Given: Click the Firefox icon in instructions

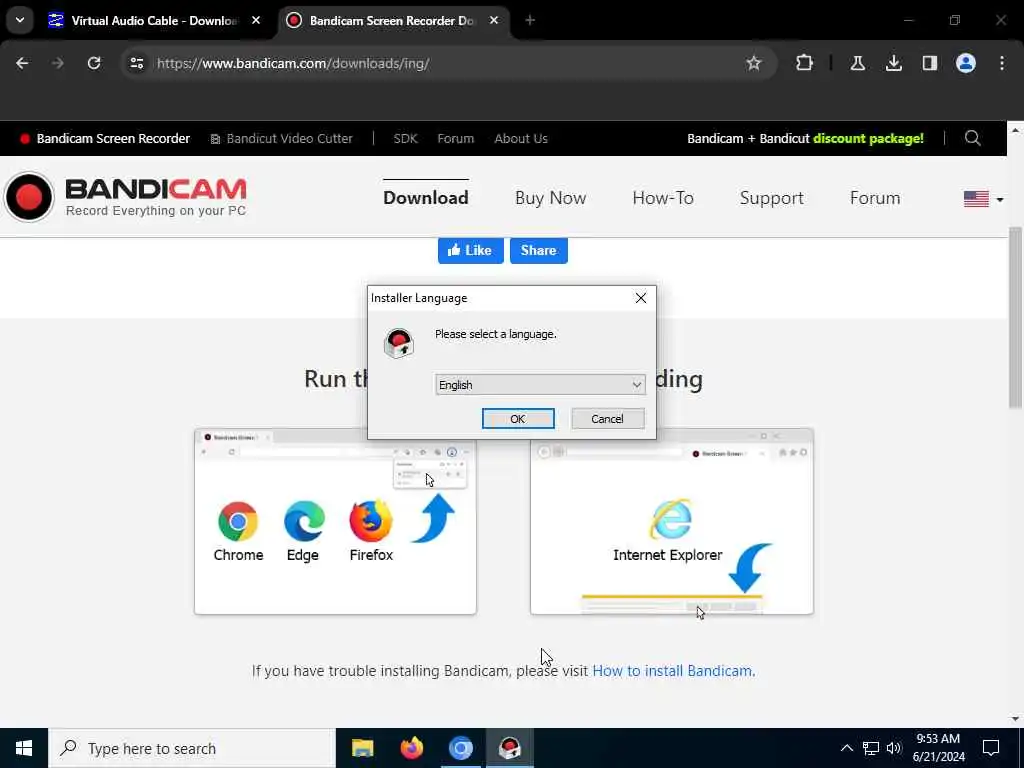Looking at the screenshot, I should tap(371, 521).
